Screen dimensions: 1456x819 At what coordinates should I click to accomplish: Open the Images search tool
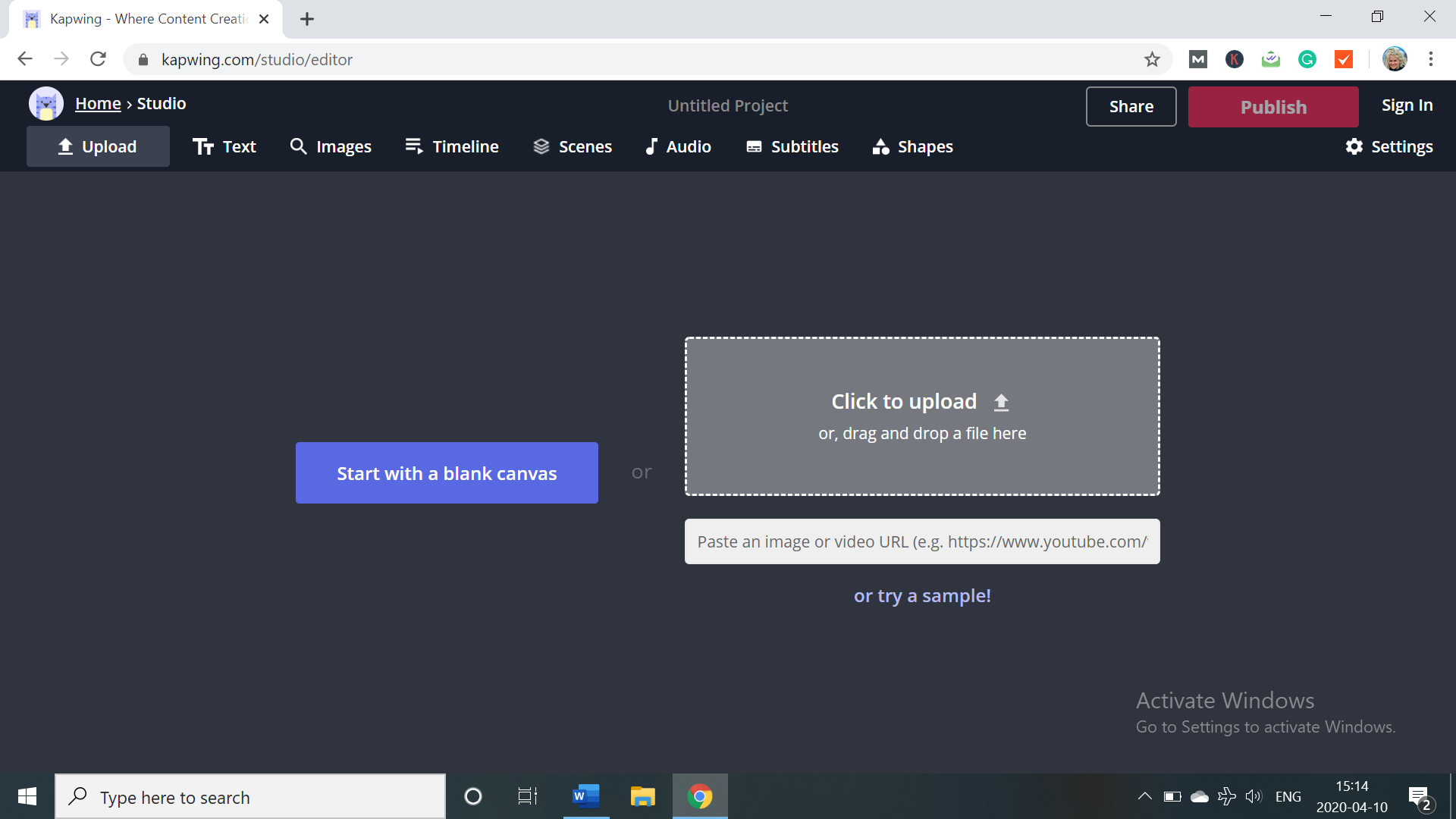(x=331, y=146)
